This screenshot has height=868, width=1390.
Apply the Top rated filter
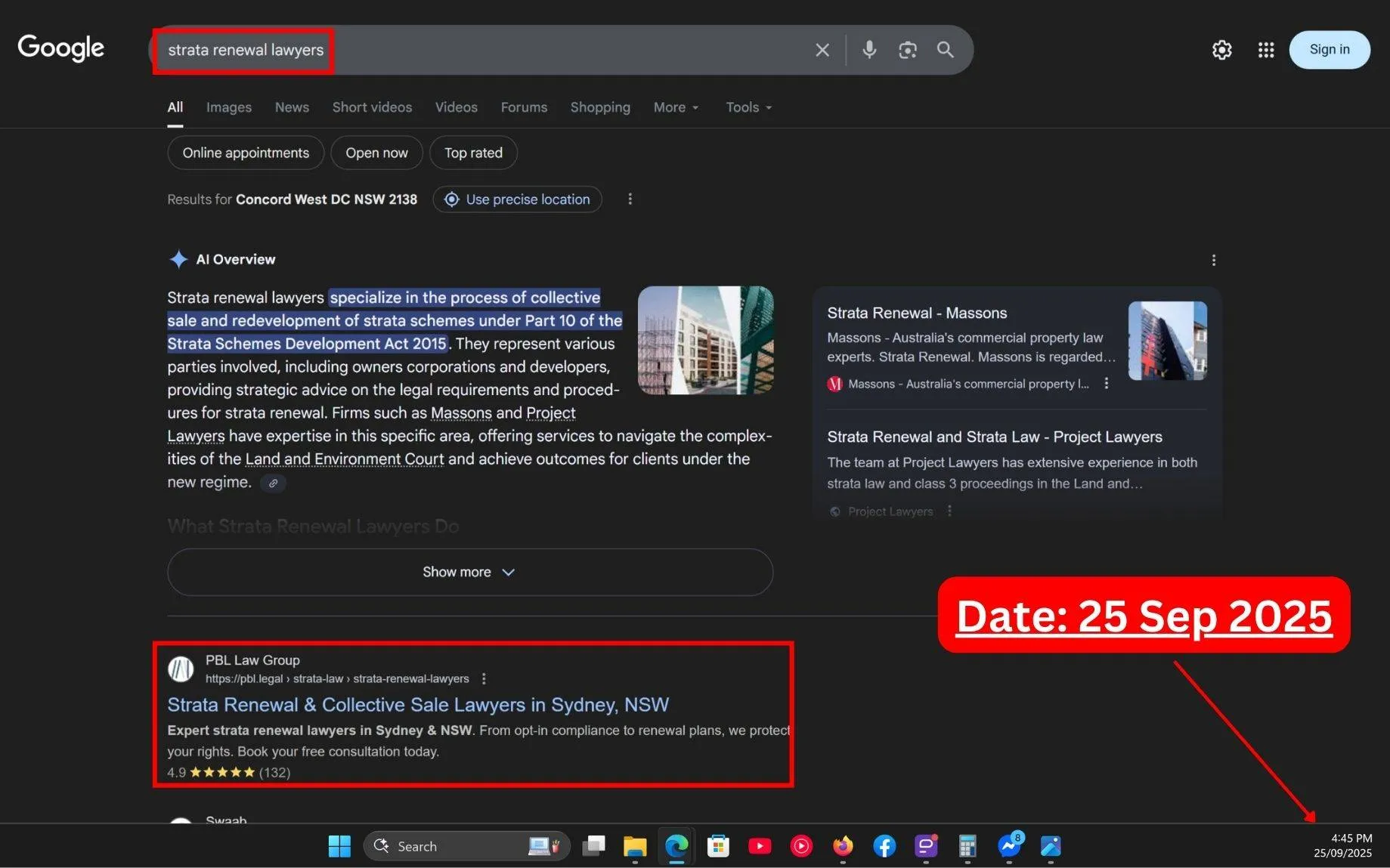473,153
